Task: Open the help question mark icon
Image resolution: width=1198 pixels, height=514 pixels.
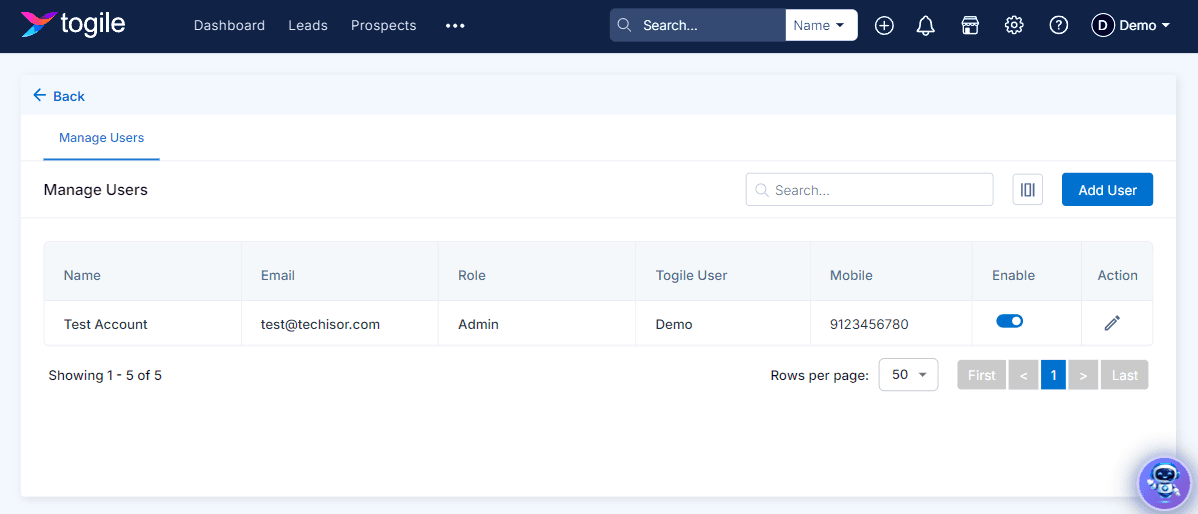Action: (1058, 25)
